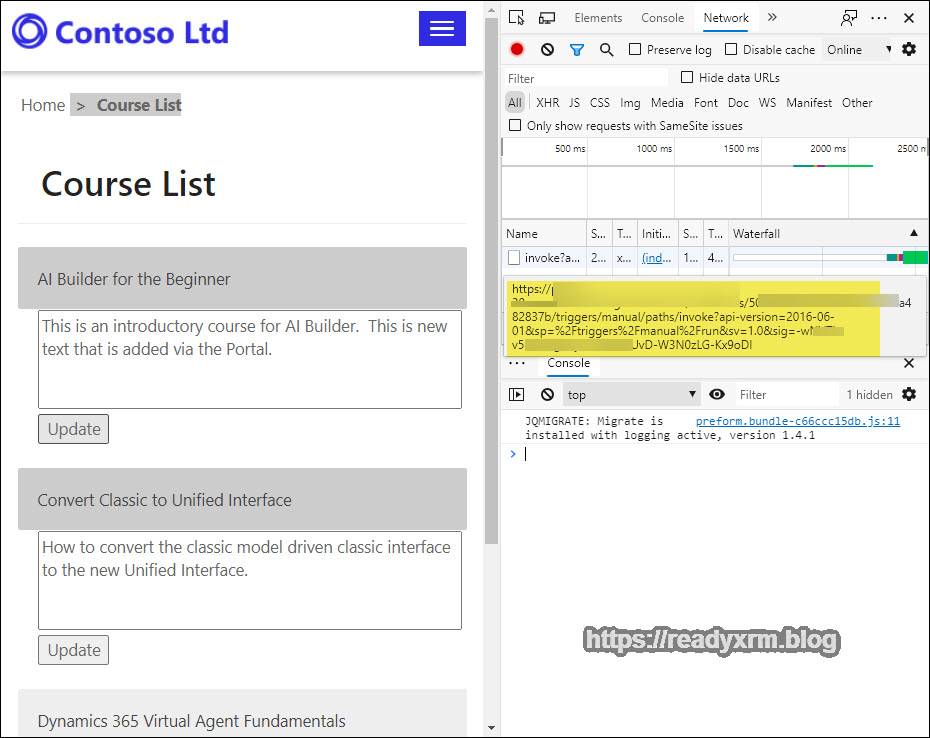
Task: Open the Online throttling dropdown
Action: coord(857,50)
